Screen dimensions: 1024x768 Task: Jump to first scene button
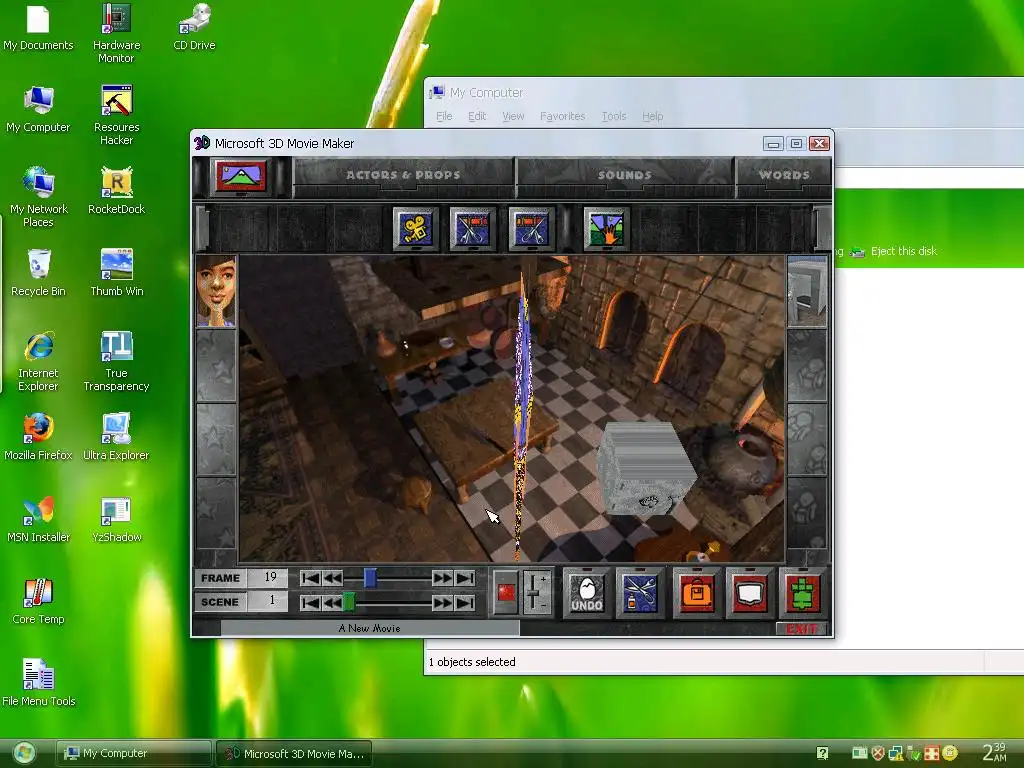click(311, 602)
